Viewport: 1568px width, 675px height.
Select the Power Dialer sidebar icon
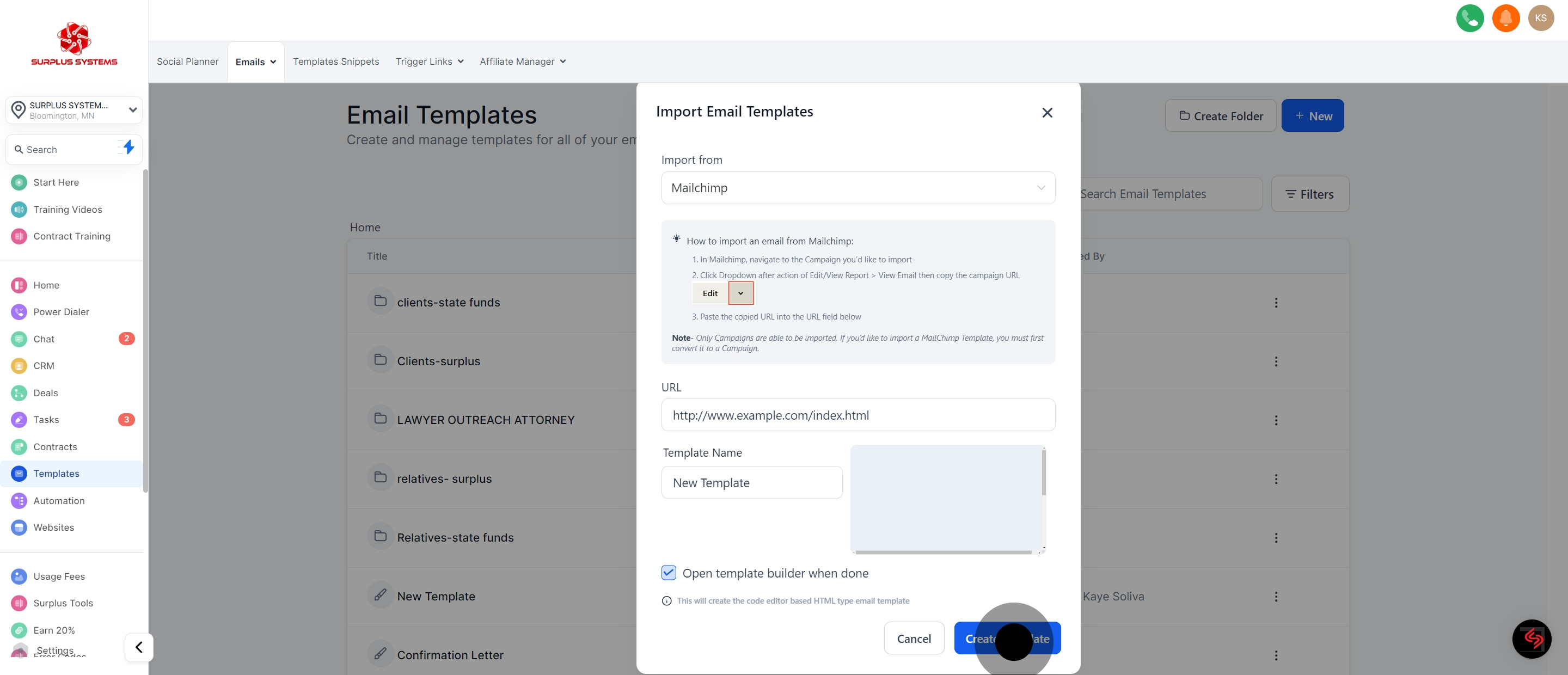click(19, 311)
